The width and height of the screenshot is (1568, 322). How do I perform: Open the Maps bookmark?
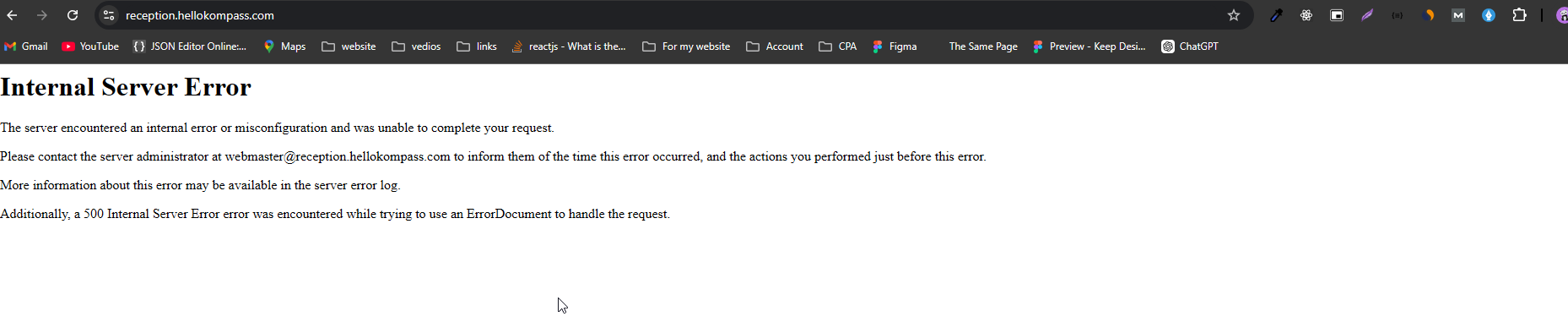click(284, 46)
